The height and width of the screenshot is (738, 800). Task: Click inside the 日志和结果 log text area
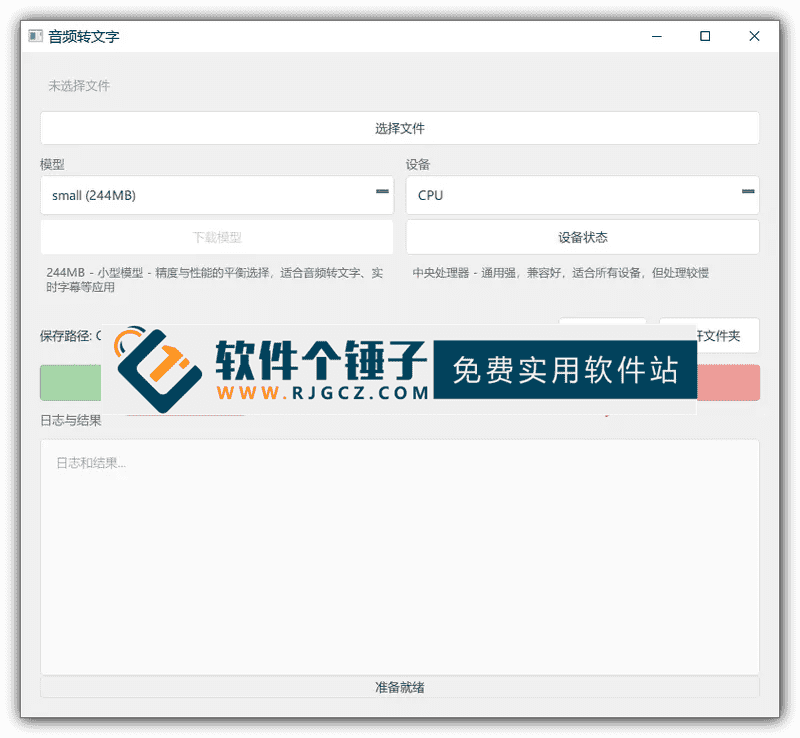pyautogui.click(x=400, y=550)
